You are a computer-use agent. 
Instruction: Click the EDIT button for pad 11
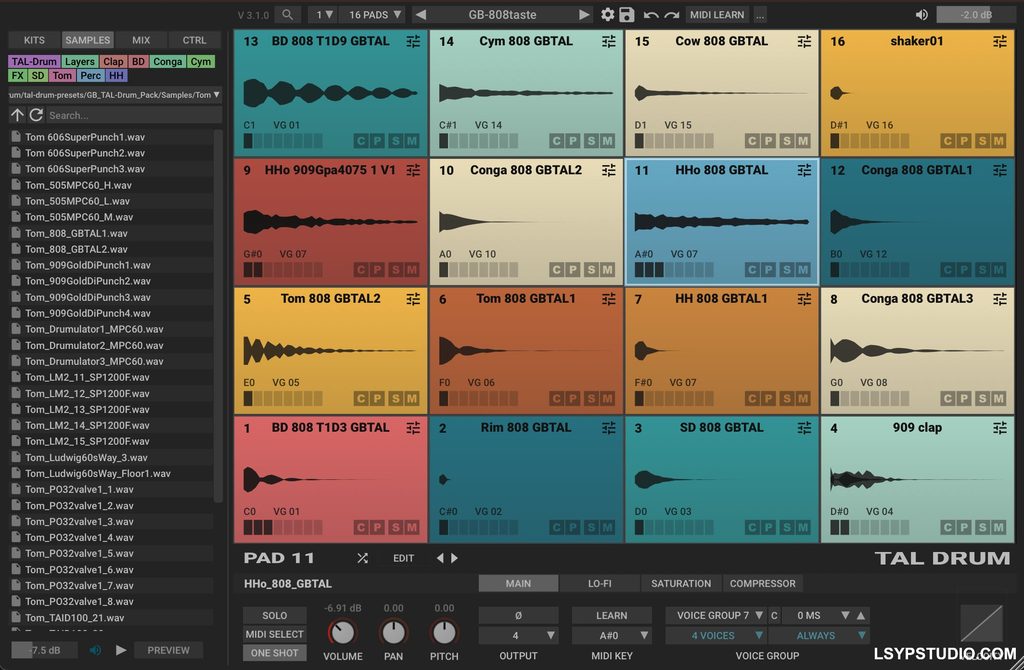[x=404, y=558]
